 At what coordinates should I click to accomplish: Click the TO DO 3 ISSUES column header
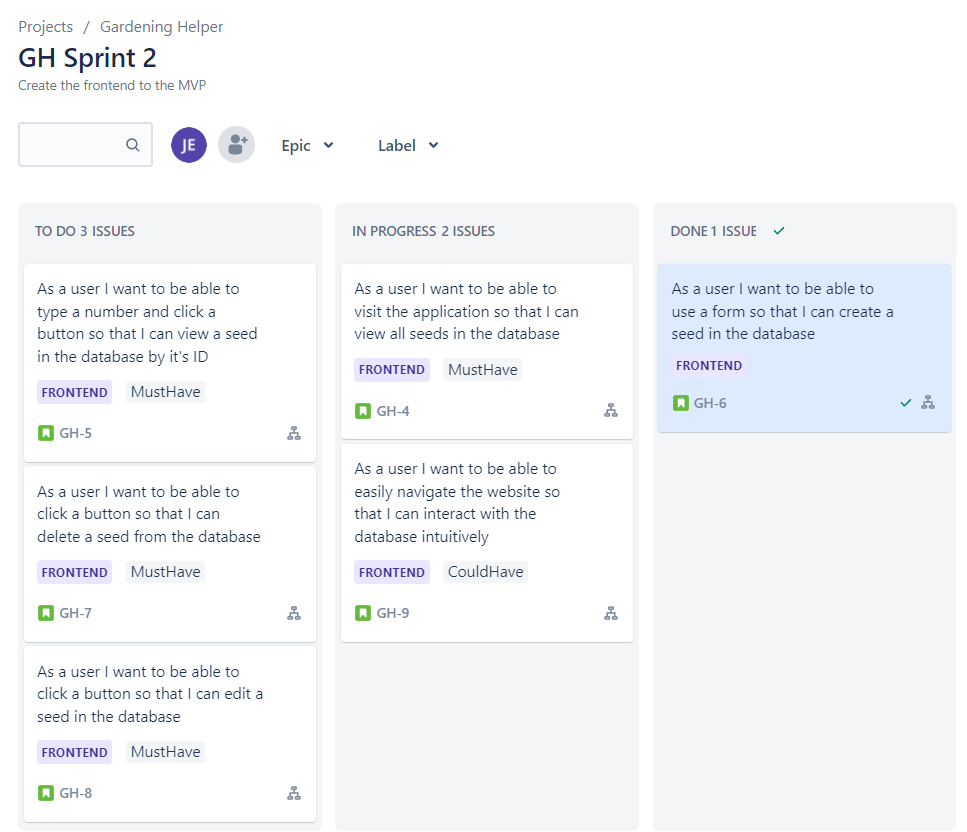pyautogui.click(x=84, y=231)
